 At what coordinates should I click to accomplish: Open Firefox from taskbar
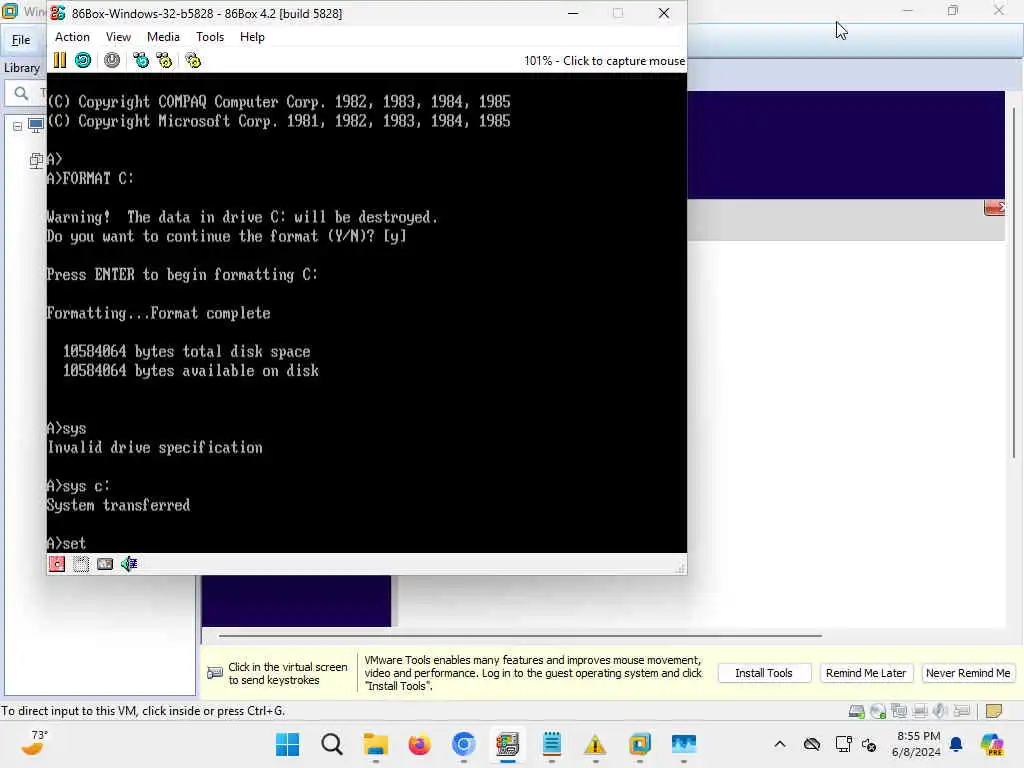419,744
